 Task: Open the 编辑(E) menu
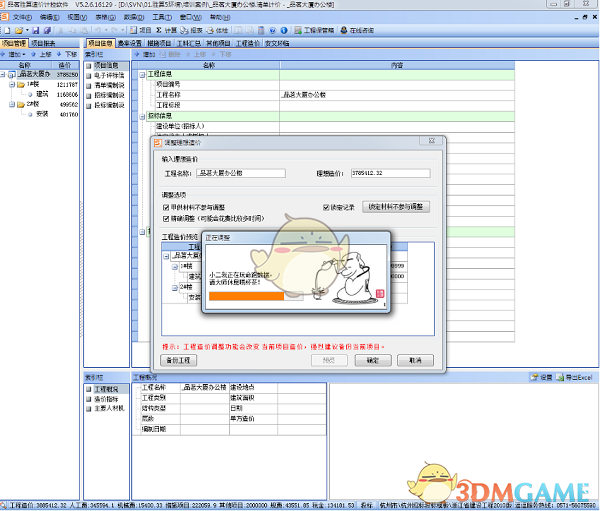(x=50, y=17)
